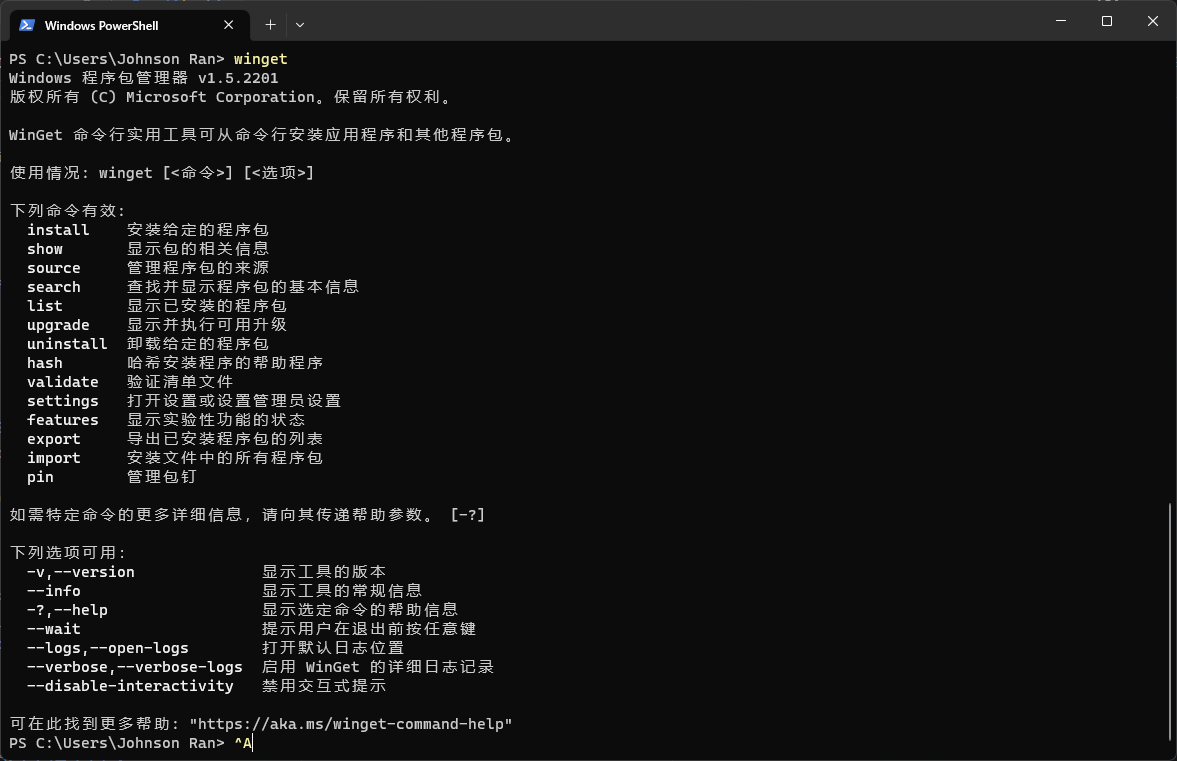Image resolution: width=1177 pixels, height=761 pixels.
Task: Click the -v,--version option text
Action: [80, 572]
